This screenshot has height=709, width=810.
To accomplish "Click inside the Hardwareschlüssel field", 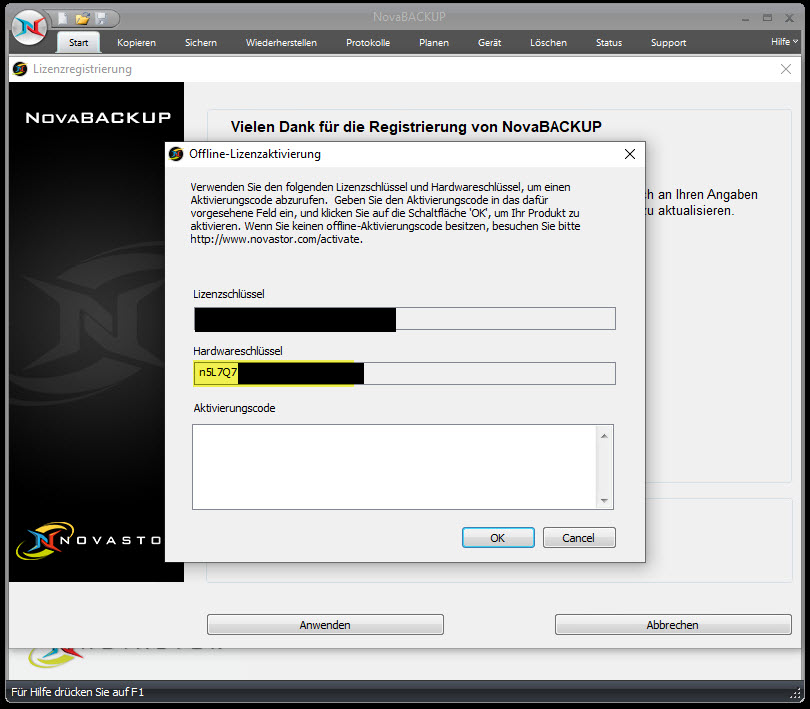I will click(404, 373).
